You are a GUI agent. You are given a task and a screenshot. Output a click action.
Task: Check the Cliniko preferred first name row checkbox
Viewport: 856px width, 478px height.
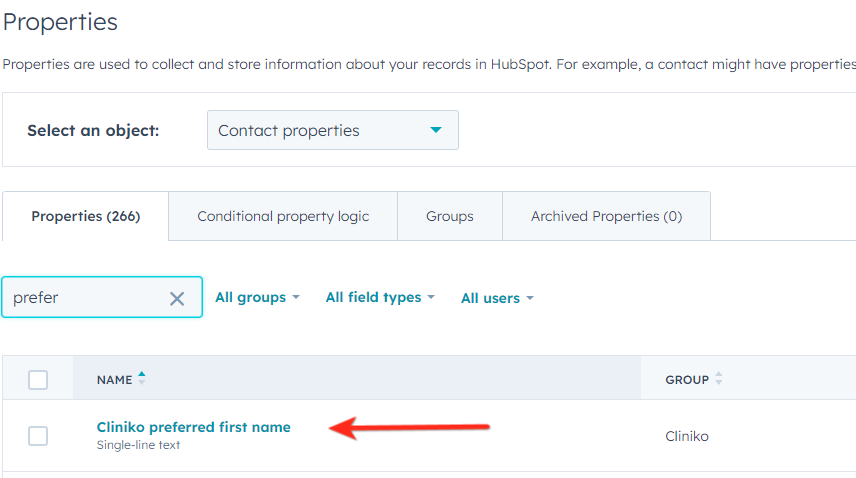38,435
